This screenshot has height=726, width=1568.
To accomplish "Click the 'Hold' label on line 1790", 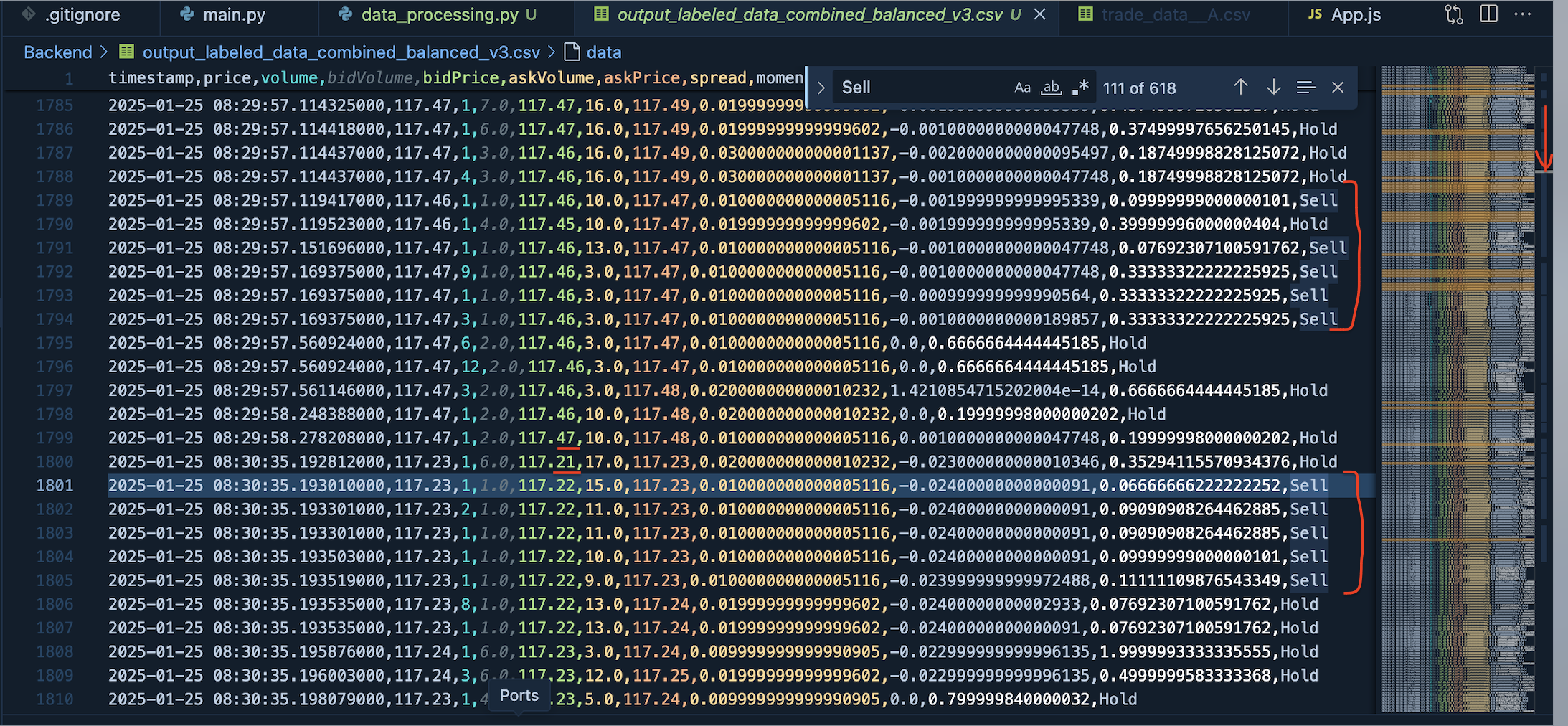I will click(x=1309, y=224).
